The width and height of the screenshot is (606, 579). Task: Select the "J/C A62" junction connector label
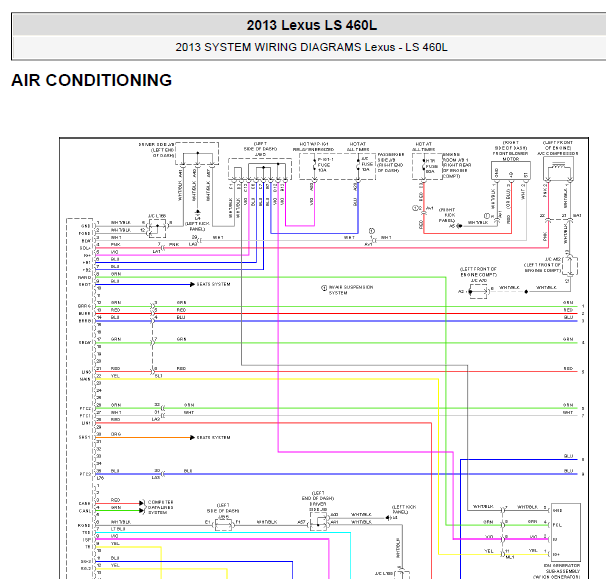[553, 259]
